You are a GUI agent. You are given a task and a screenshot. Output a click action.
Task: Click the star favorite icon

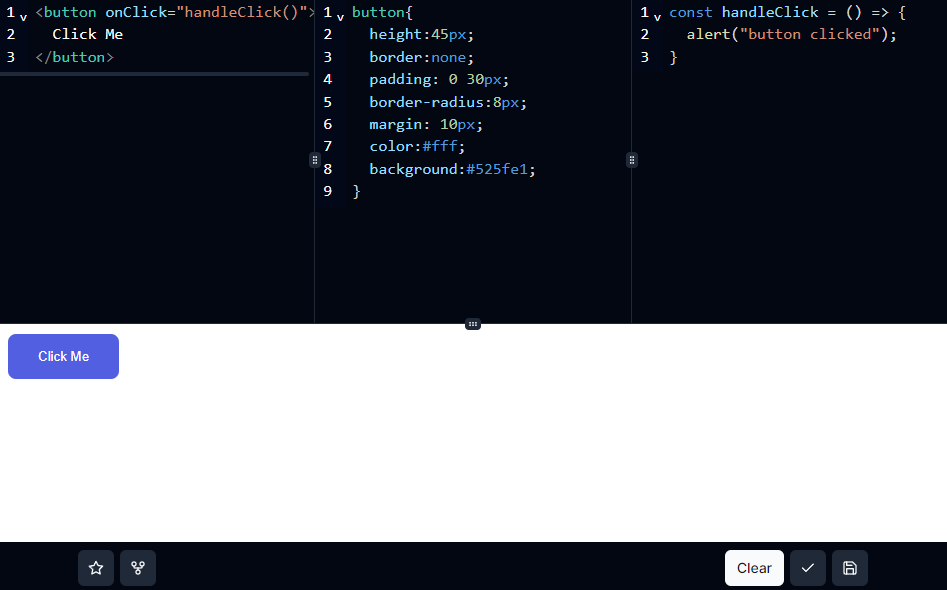(96, 568)
